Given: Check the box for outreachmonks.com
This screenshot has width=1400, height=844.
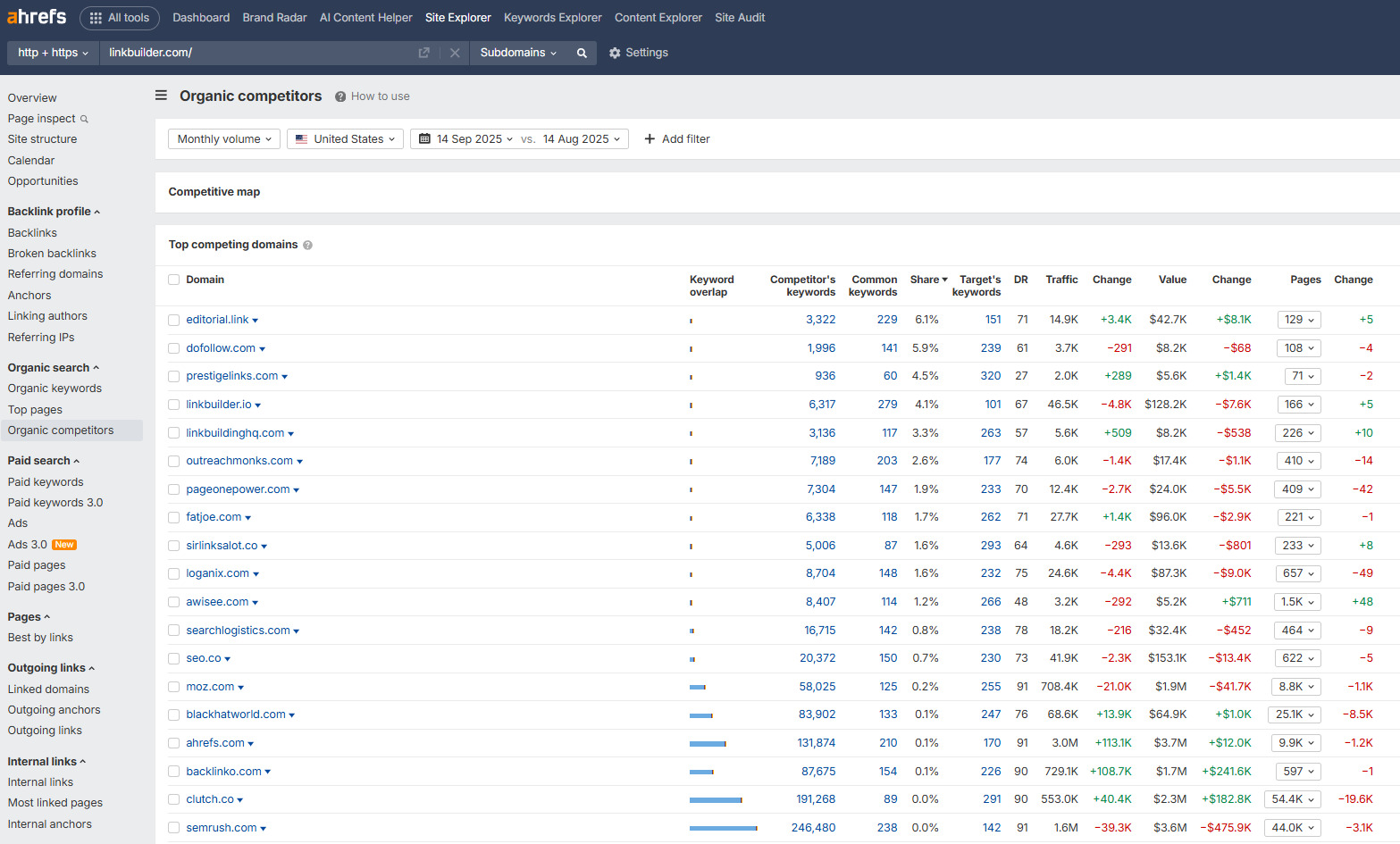Looking at the screenshot, I should (174, 461).
